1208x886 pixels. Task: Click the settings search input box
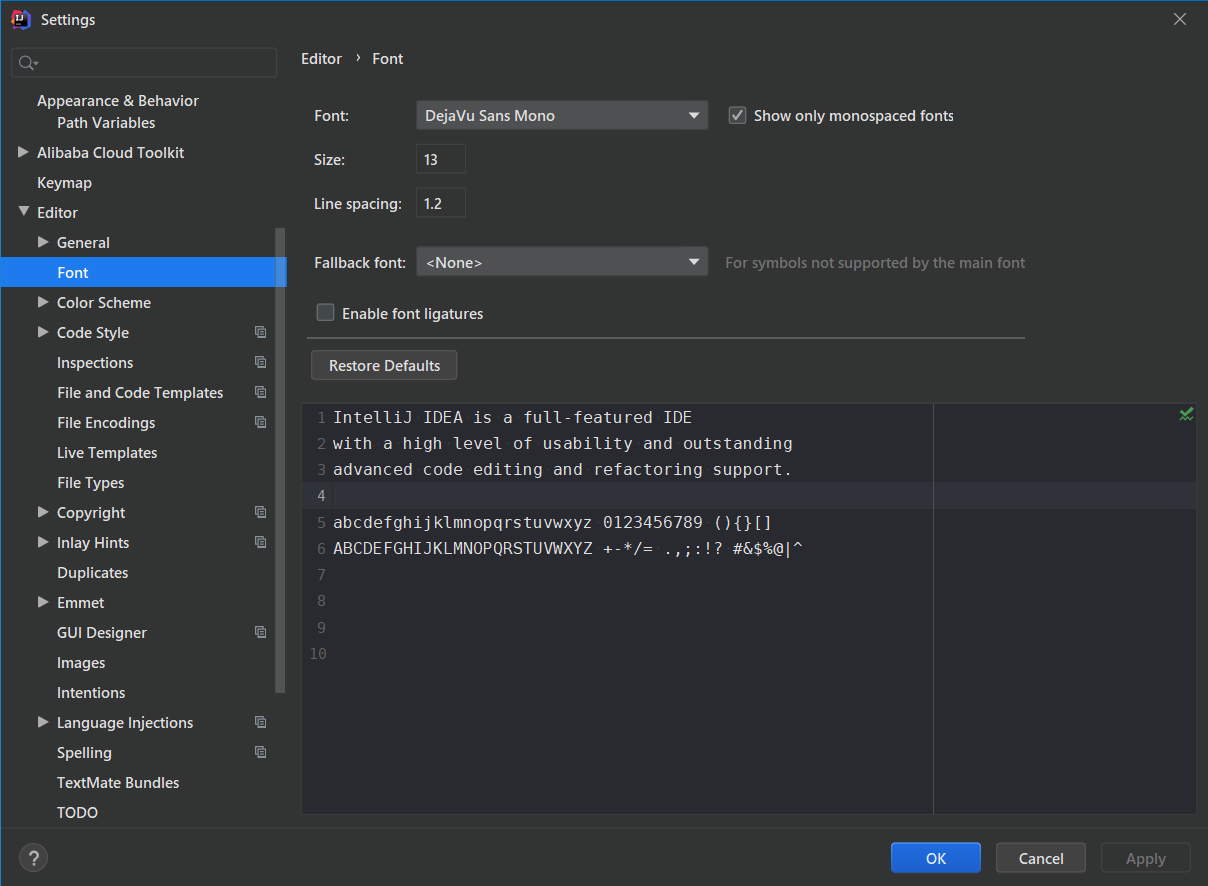coord(144,63)
